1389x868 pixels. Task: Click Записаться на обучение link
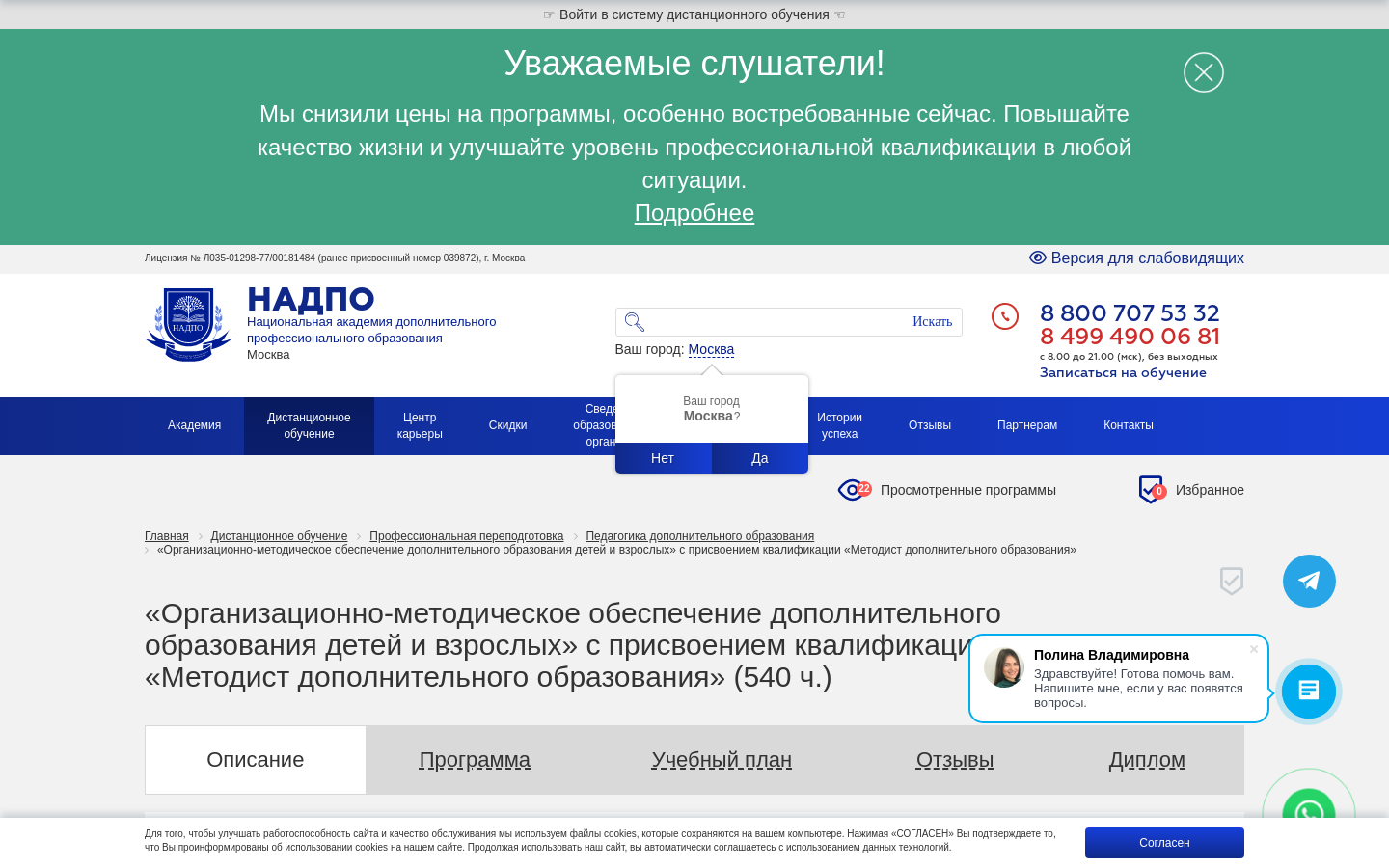(1123, 373)
